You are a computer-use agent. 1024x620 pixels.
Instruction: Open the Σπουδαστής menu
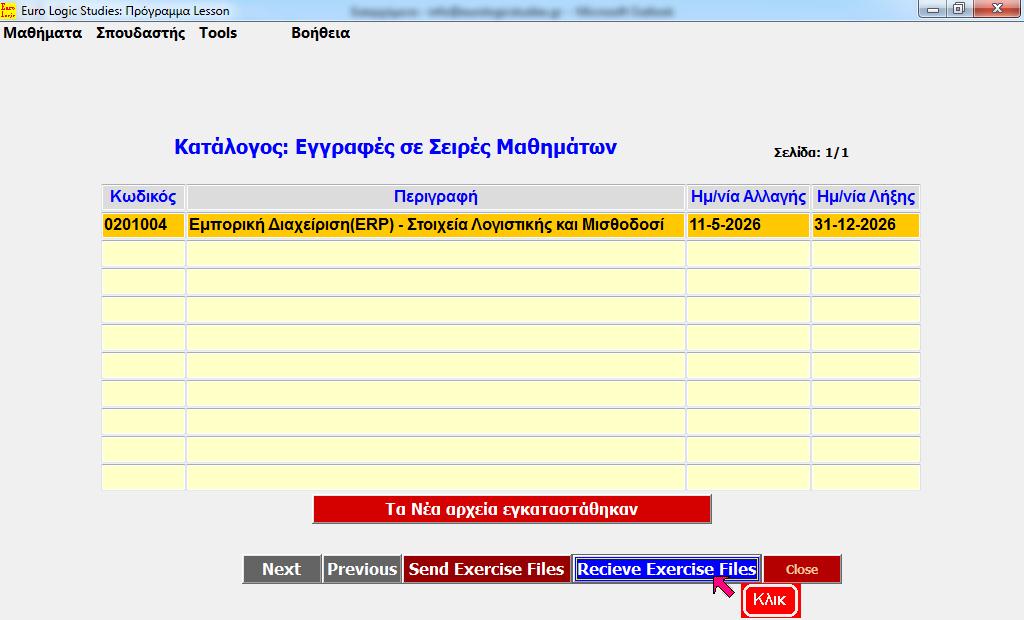tap(140, 33)
